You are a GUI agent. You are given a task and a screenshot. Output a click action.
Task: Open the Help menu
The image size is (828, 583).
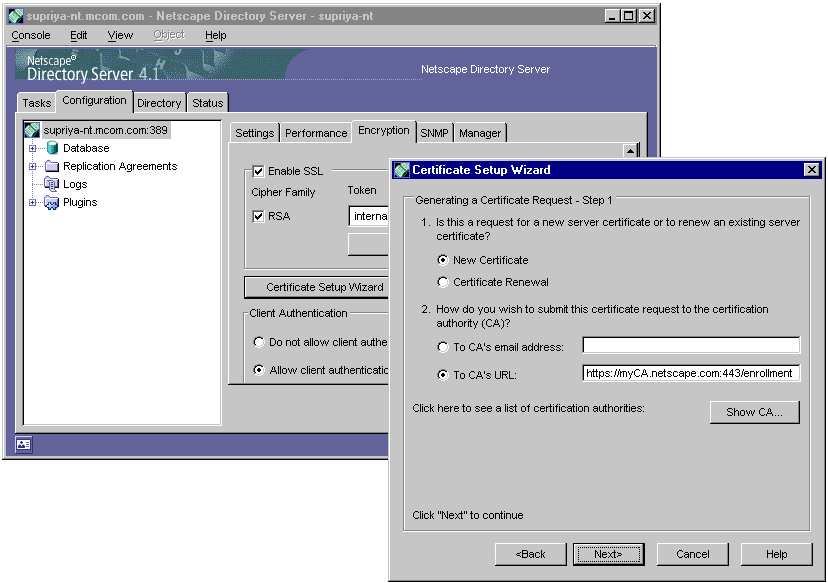click(215, 35)
